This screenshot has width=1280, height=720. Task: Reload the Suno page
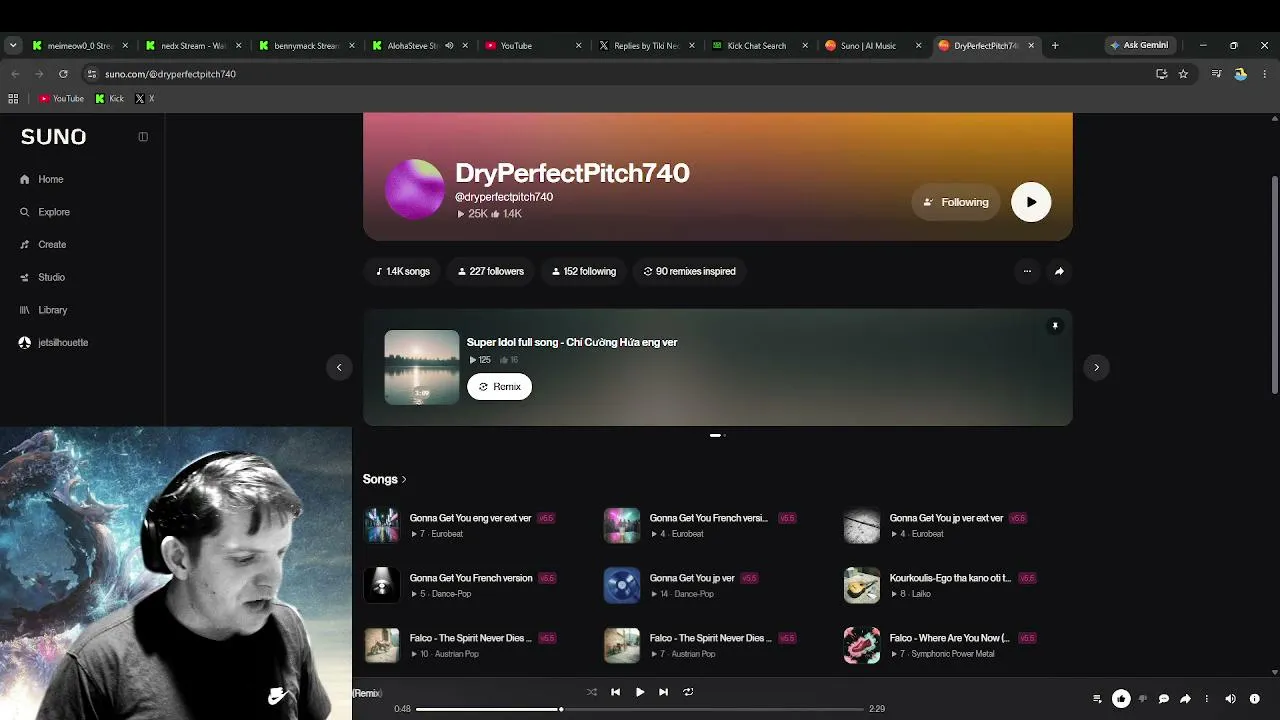pos(63,74)
